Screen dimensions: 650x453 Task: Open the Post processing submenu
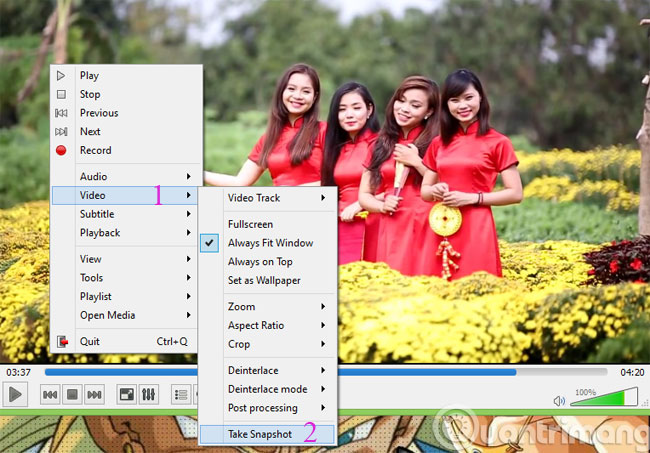coord(267,408)
